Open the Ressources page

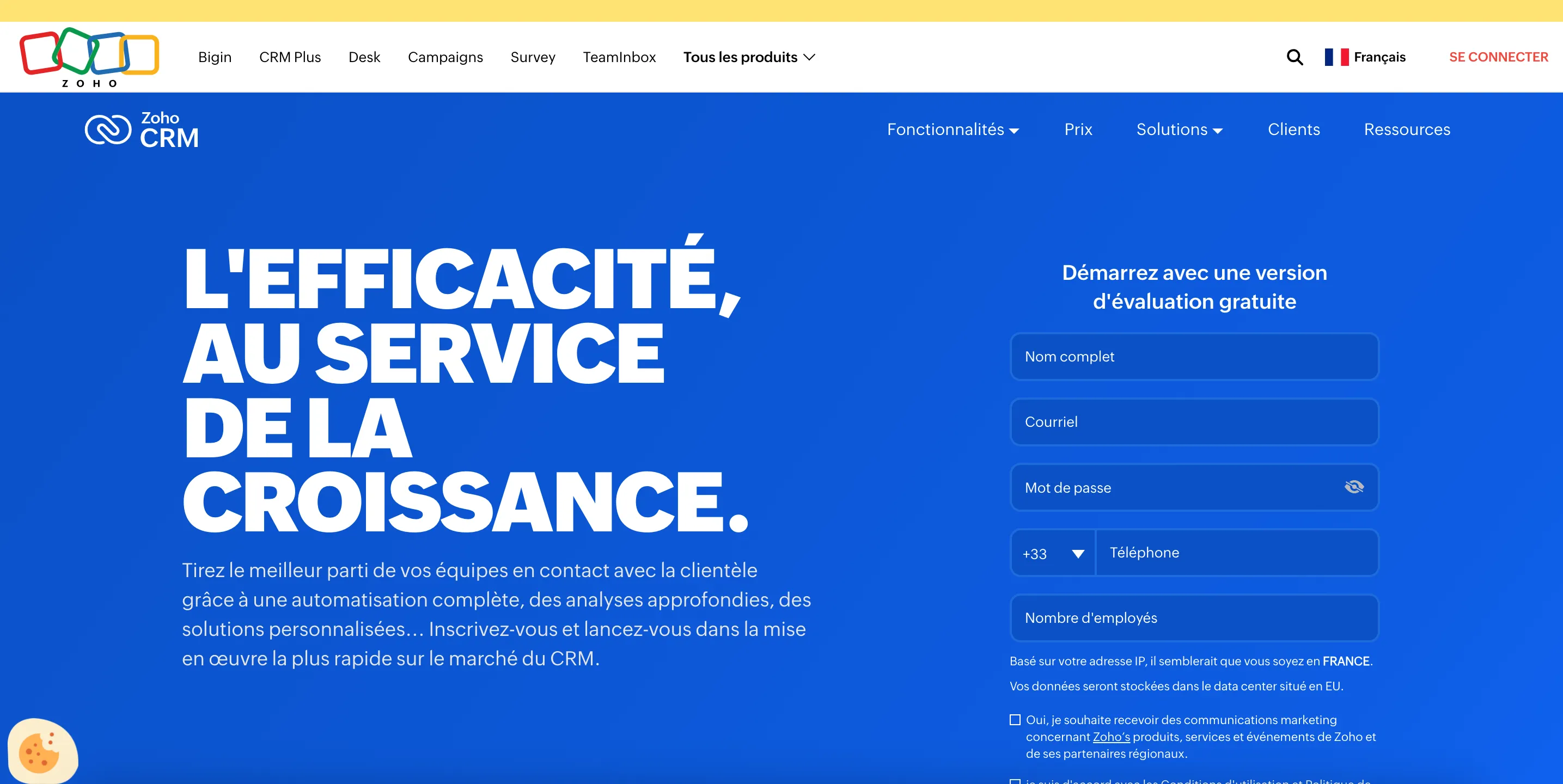[x=1407, y=129]
